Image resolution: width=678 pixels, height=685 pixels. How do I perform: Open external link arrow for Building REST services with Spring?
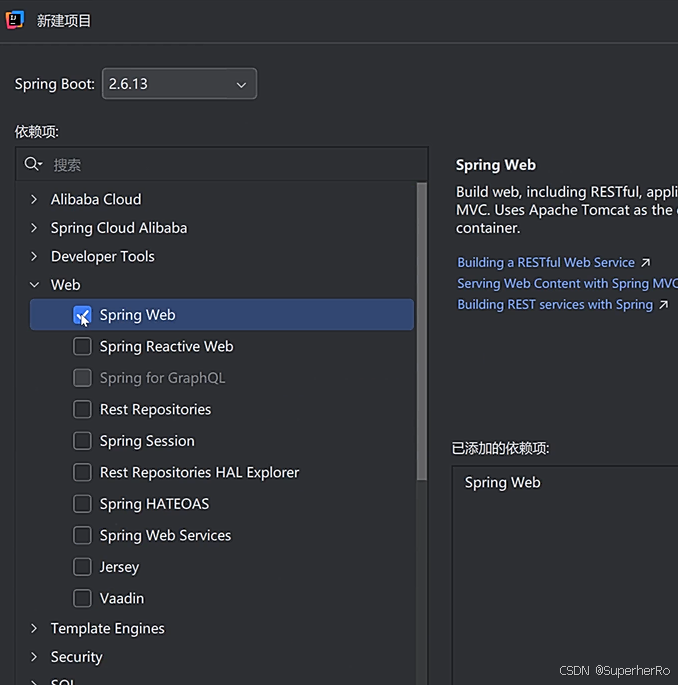click(664, 304)
